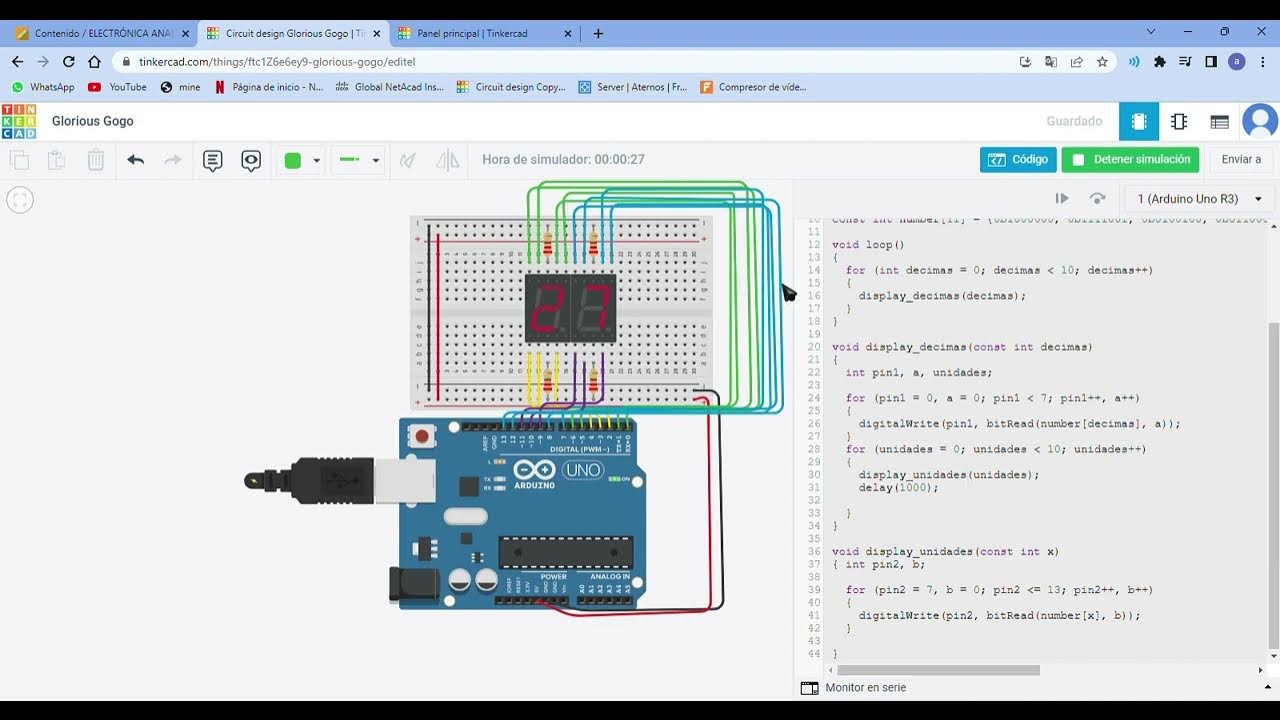Click the vertical scrollbar of code editor

[x=1273, y=485]
